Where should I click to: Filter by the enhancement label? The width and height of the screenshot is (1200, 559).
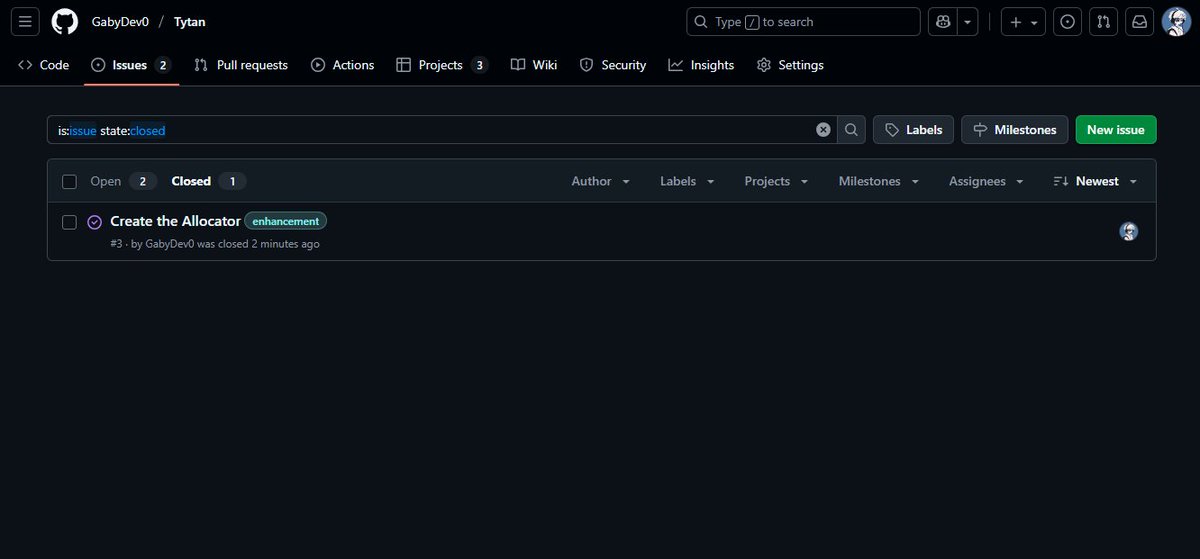[285, 221]
